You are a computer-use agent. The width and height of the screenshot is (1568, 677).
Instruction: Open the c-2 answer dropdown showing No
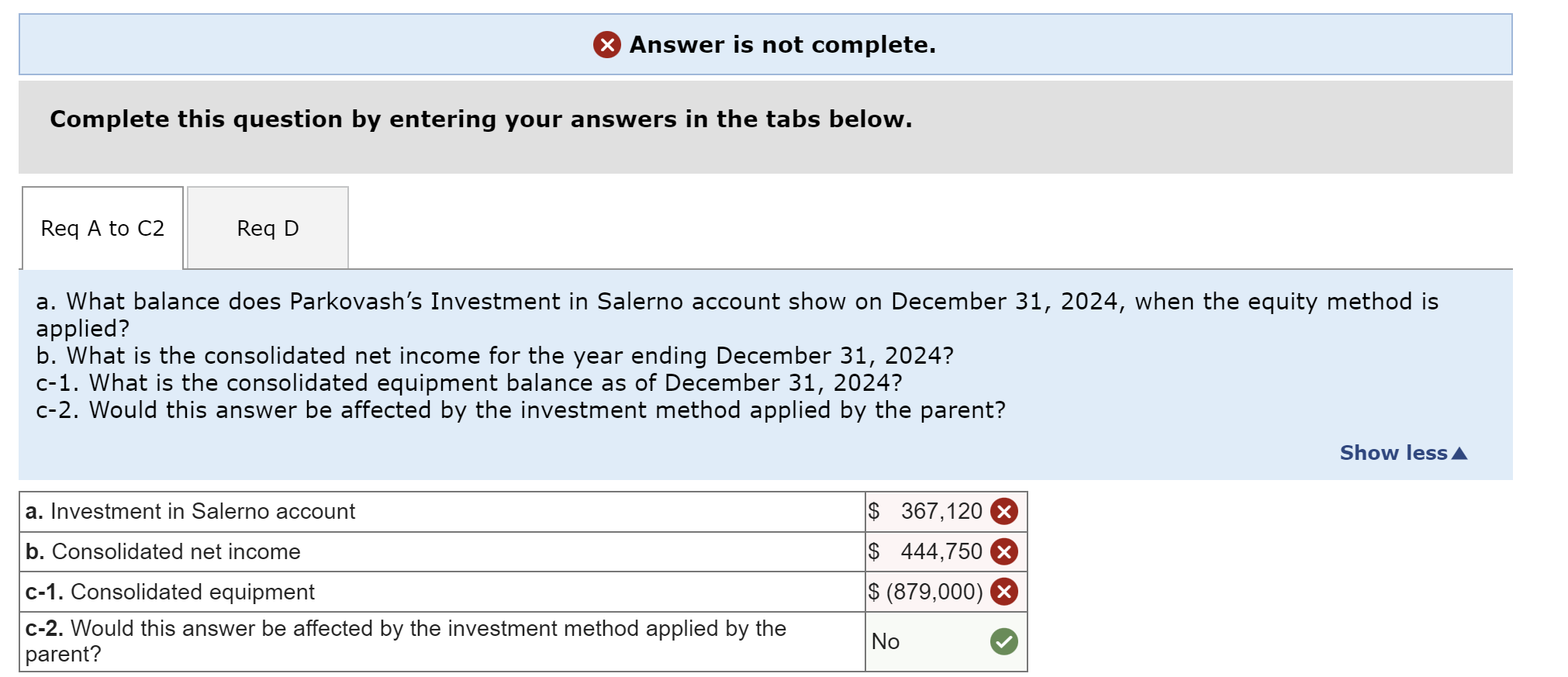(927, 641)
